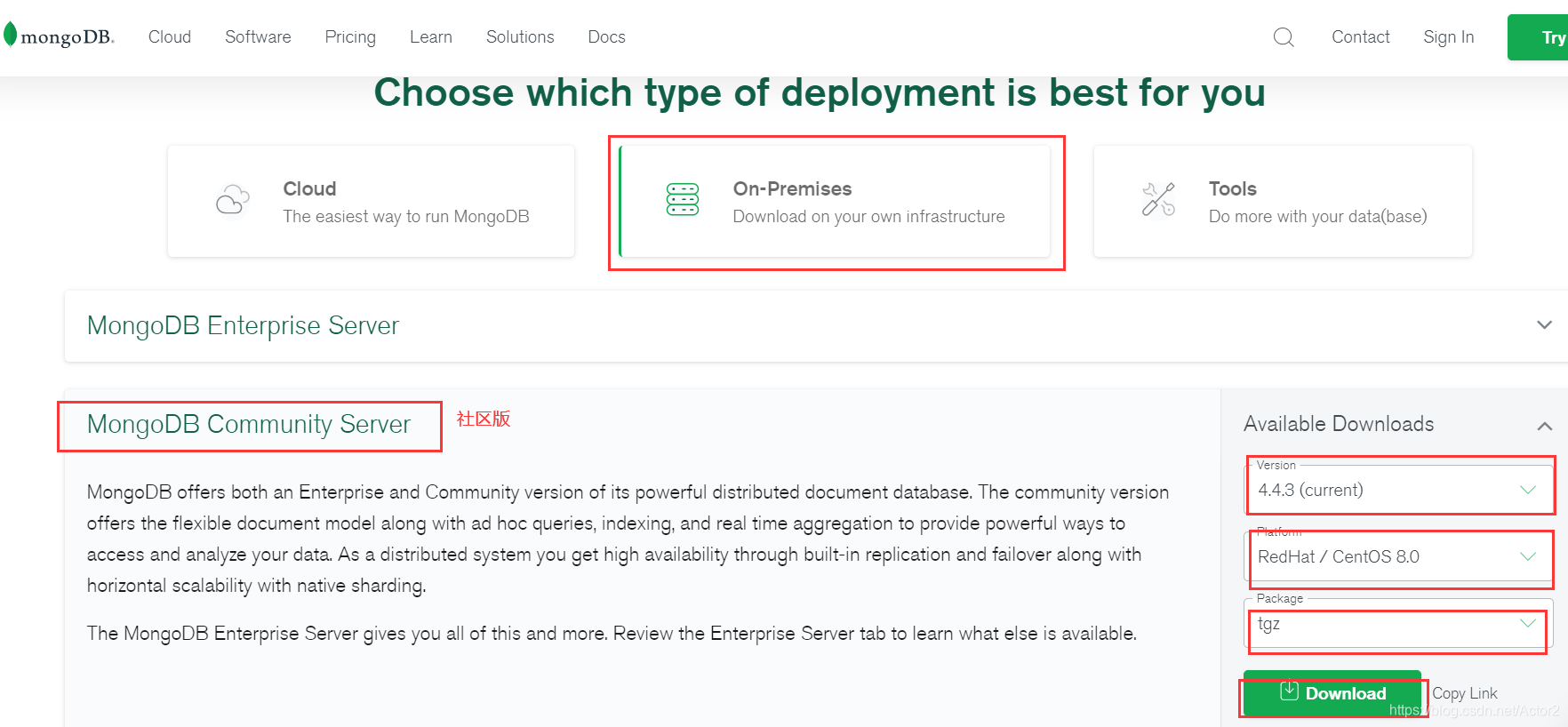Select the Cloud deployment card
The width and height of the screenshot is (1568, 727).
tap(371, 202)
